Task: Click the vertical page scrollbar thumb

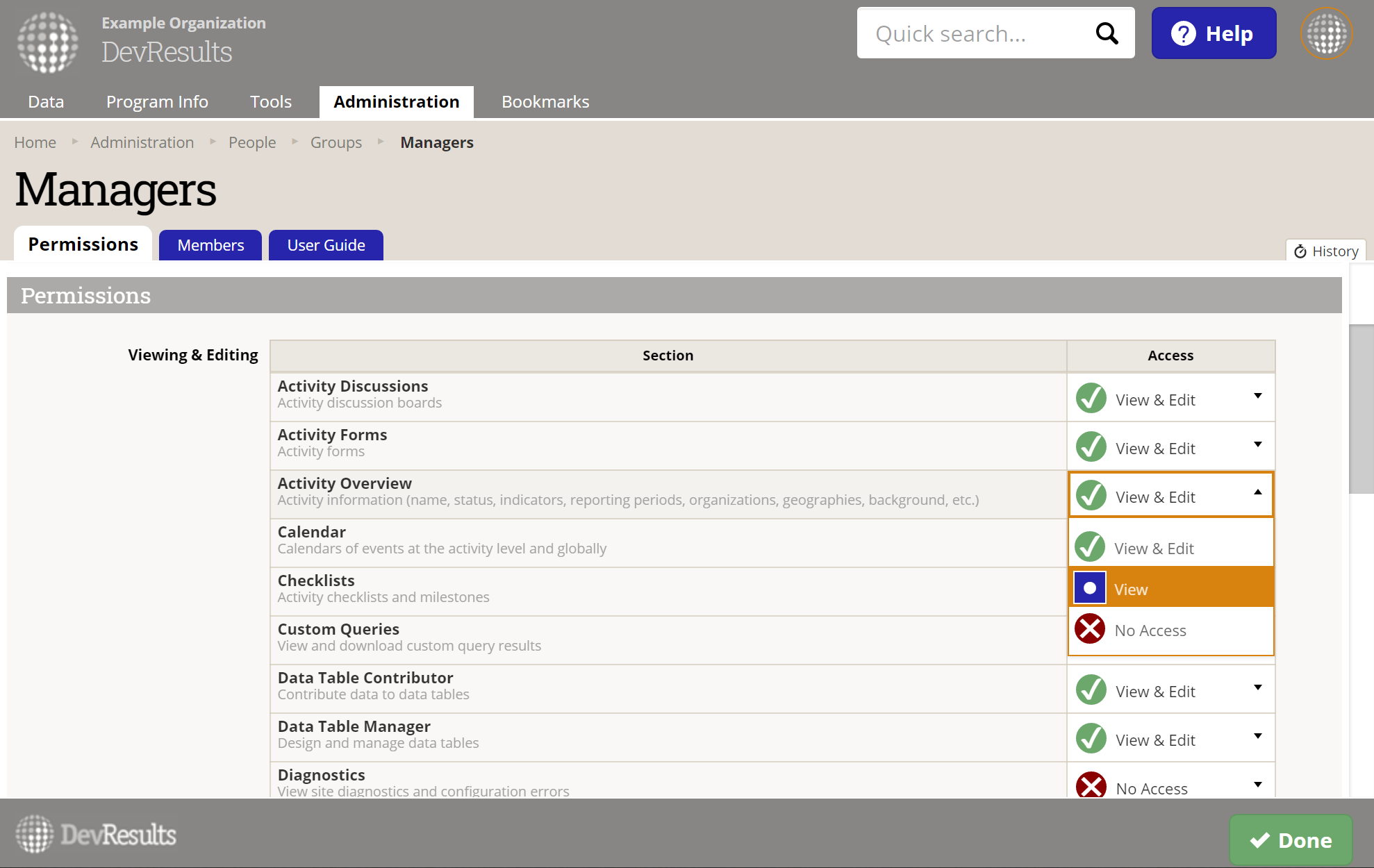Action: [x=1361, y=408]
